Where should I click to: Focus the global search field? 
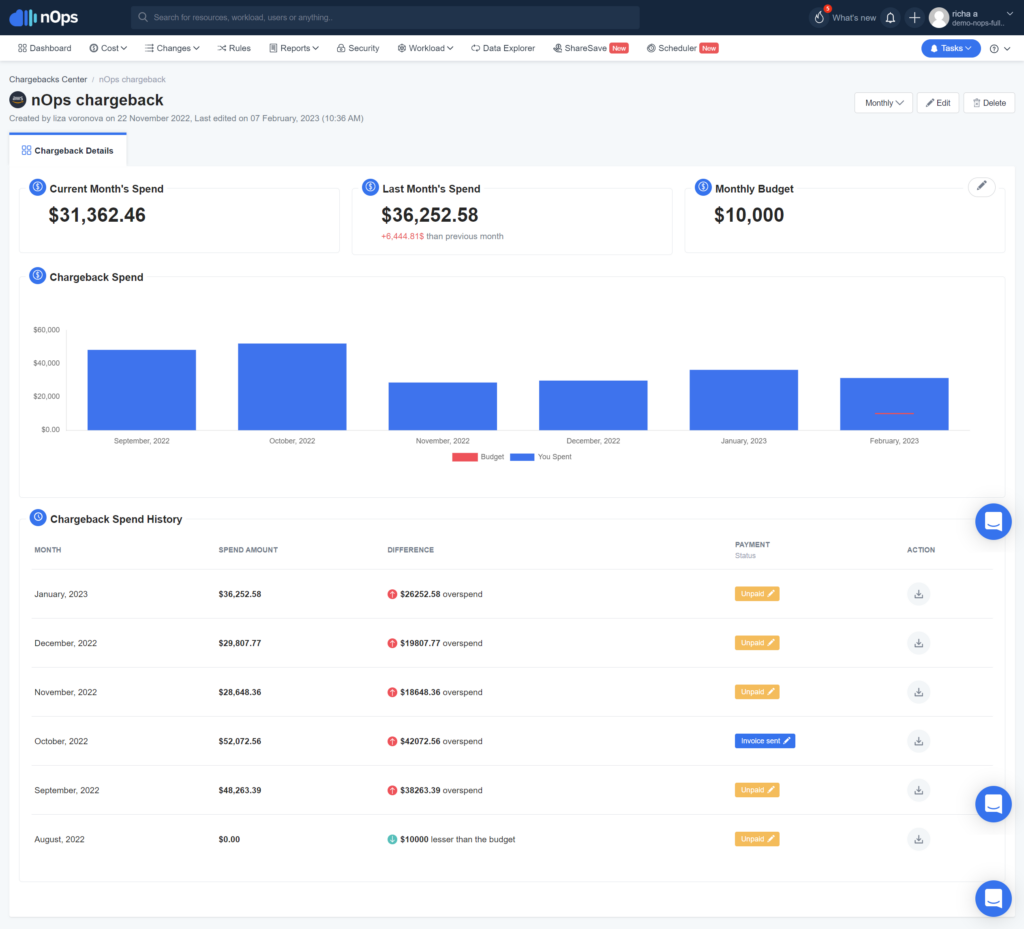(385, 18)
